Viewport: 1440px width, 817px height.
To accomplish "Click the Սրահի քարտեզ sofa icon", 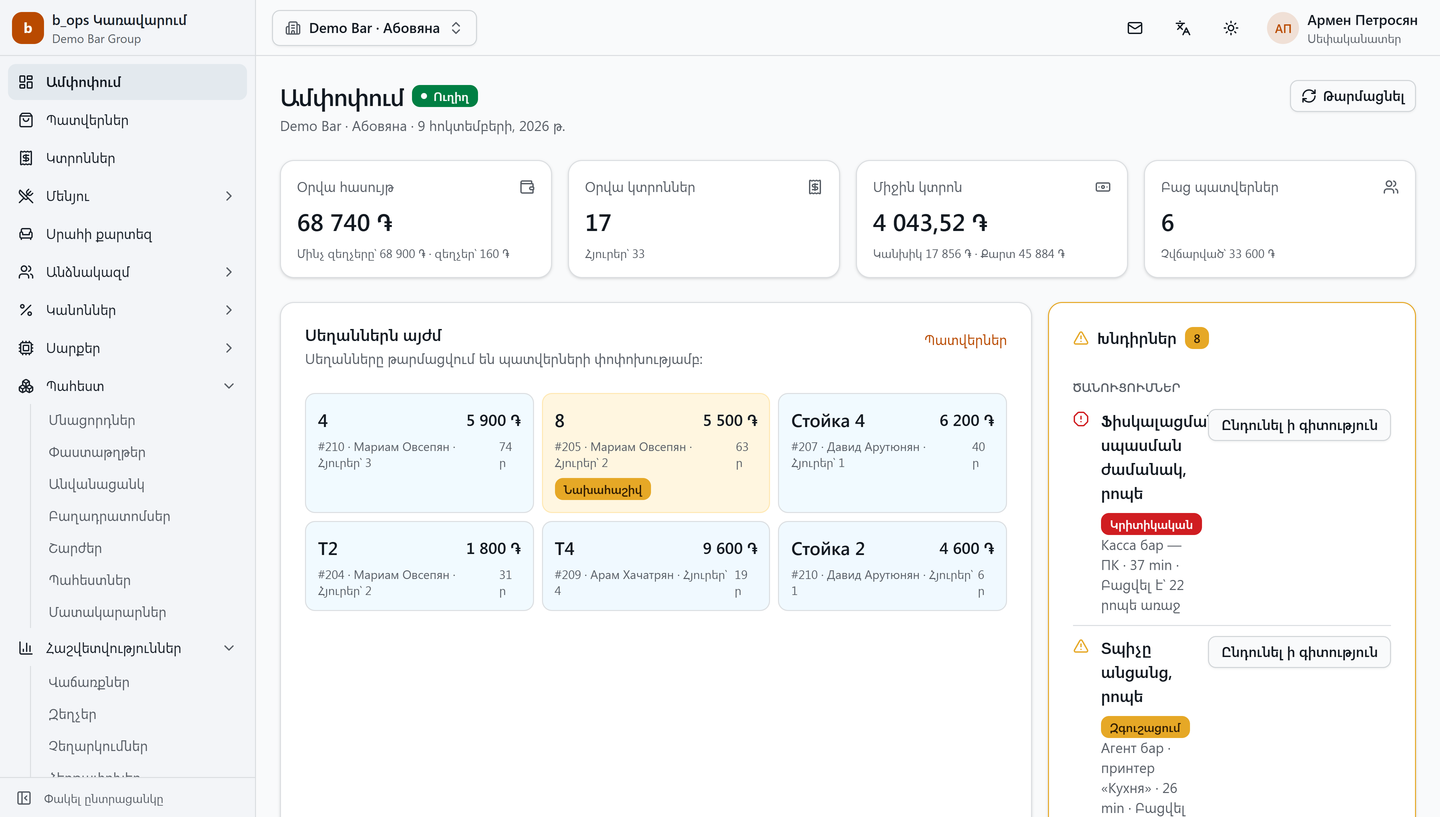I will (x=26, y=234).
